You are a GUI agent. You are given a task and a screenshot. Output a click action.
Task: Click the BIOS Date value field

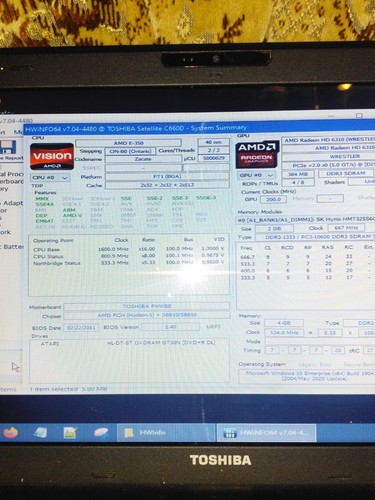point(81,327)
